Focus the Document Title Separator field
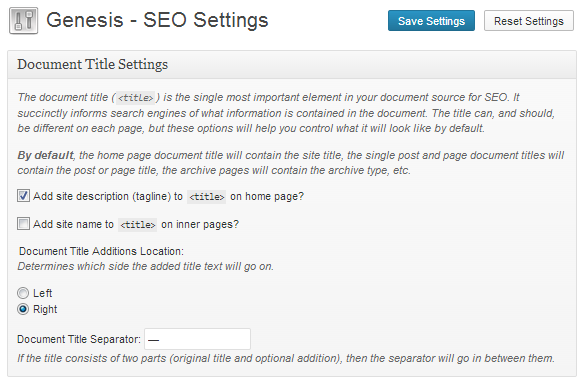Screen dimensions: 585x382 197,339
